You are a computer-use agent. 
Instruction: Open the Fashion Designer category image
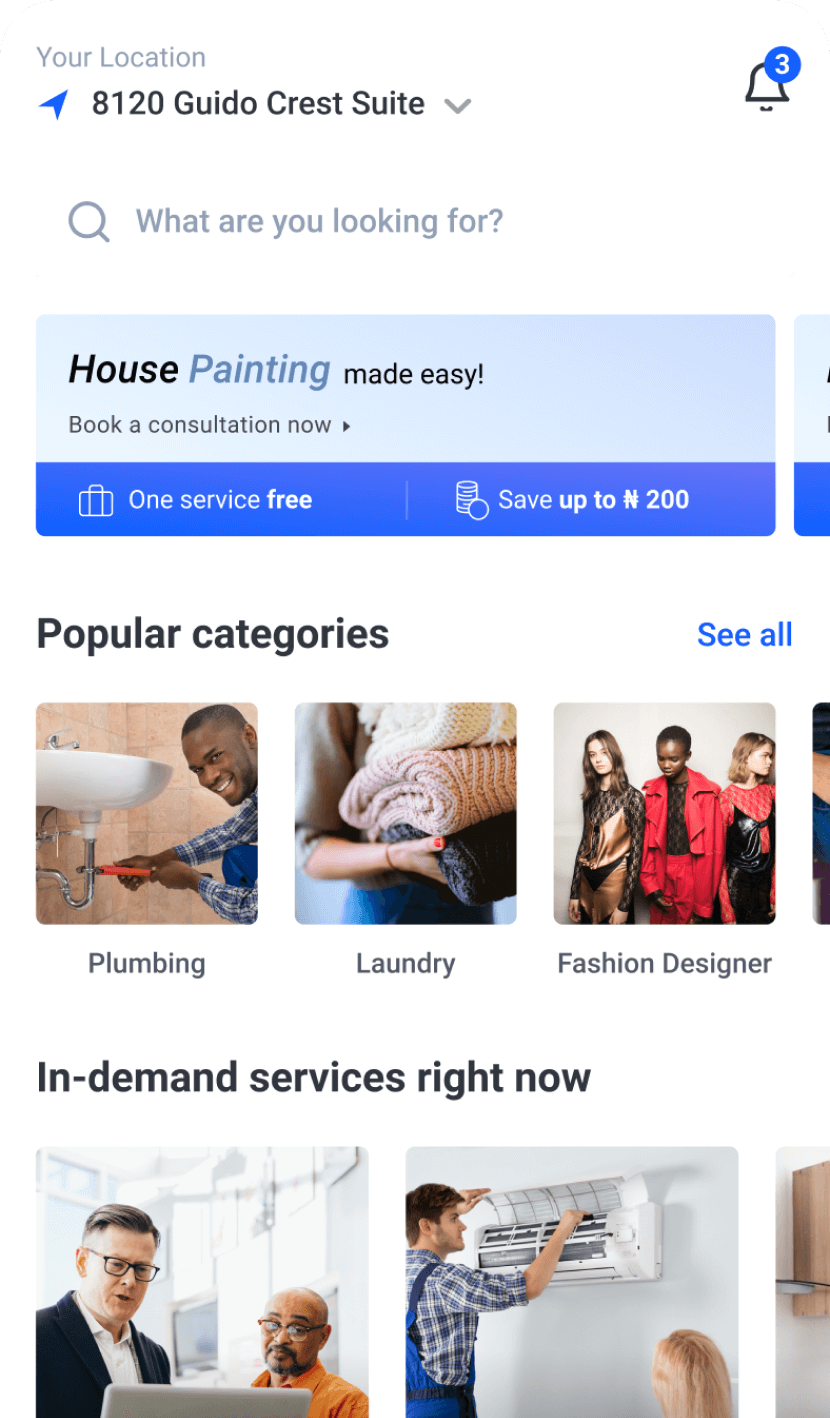click(665, 813)
